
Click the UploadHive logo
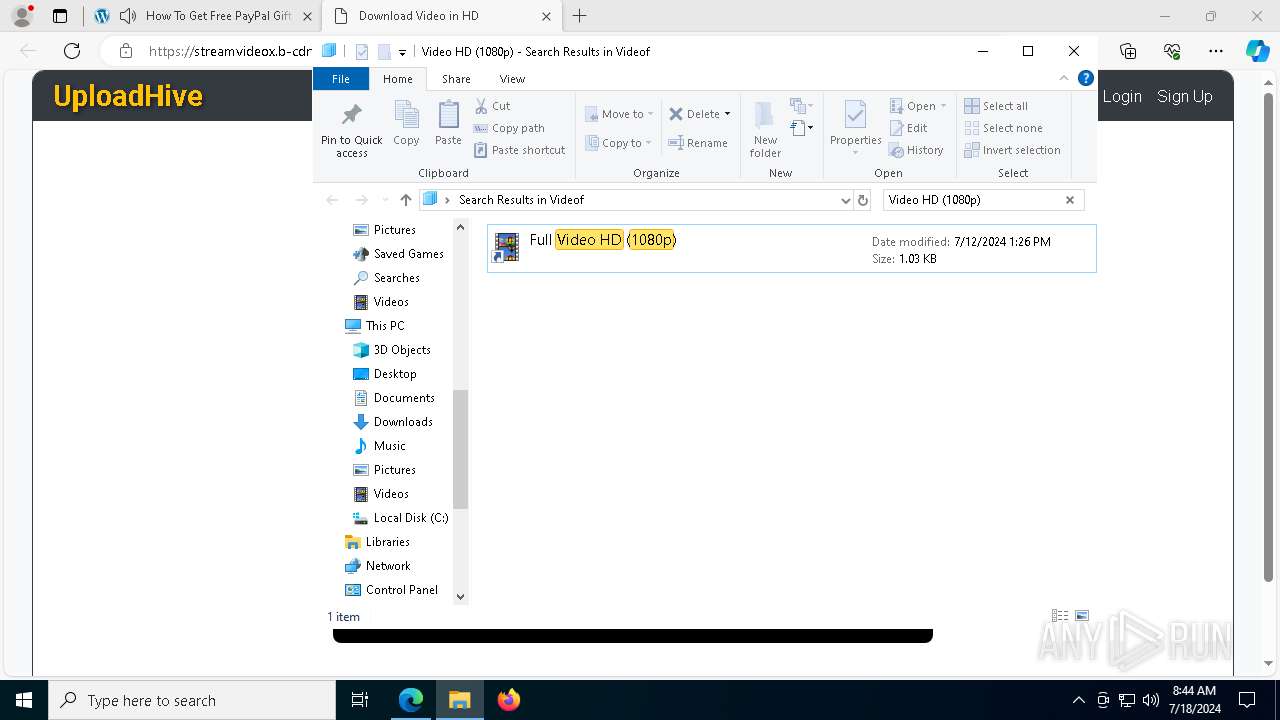tap(128, 96)
